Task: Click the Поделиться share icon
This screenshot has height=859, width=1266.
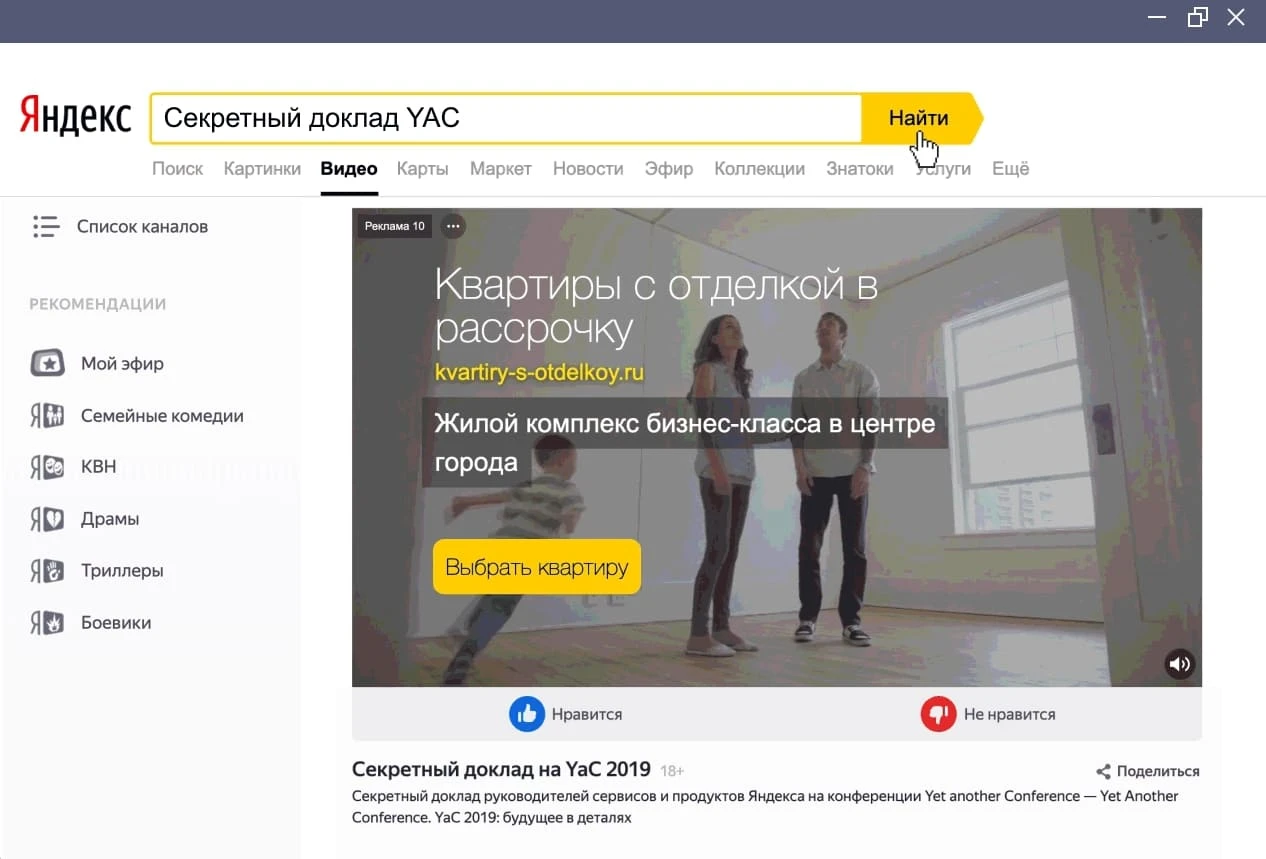Action: [x=1103, y=770]
